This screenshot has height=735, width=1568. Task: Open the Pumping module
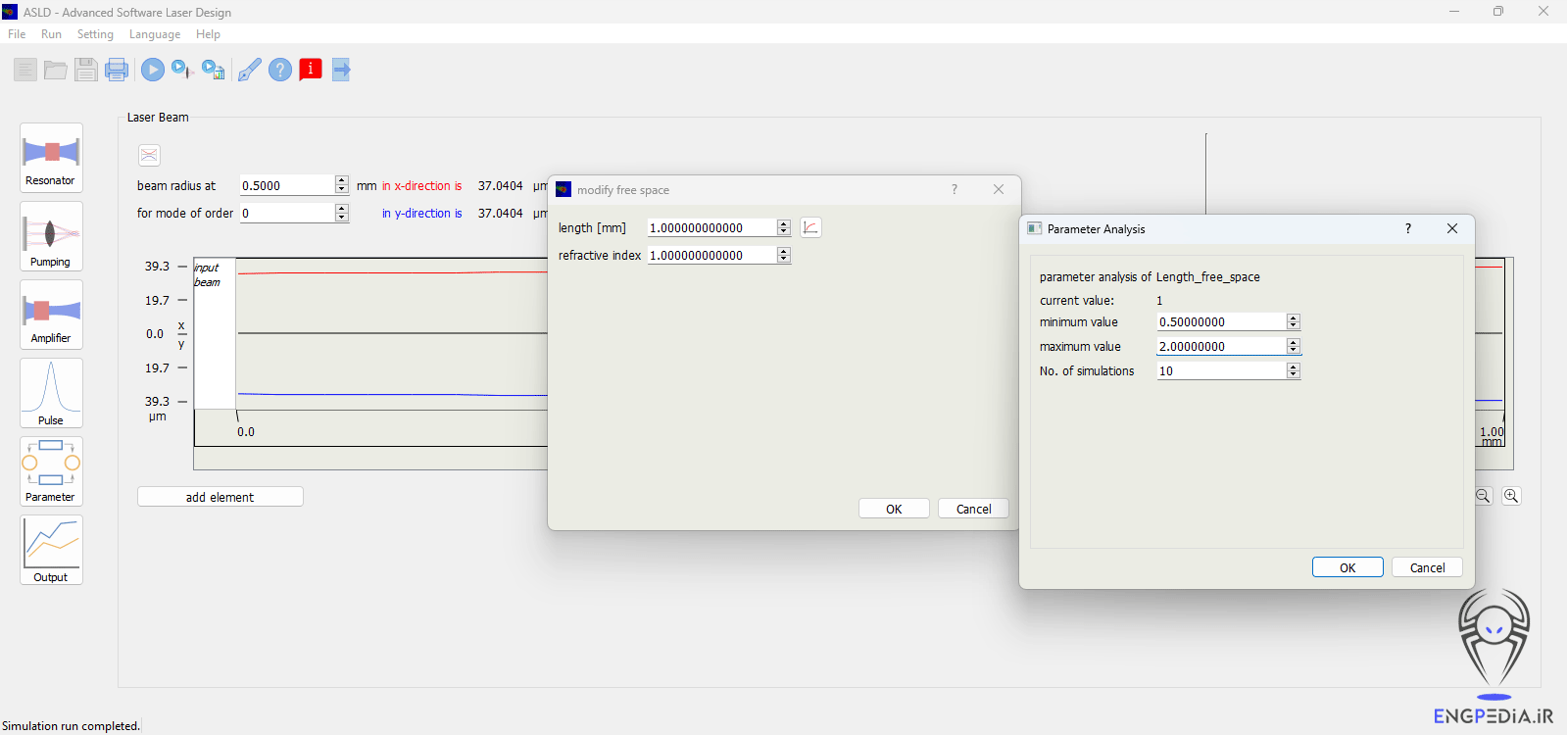point(51,236)
